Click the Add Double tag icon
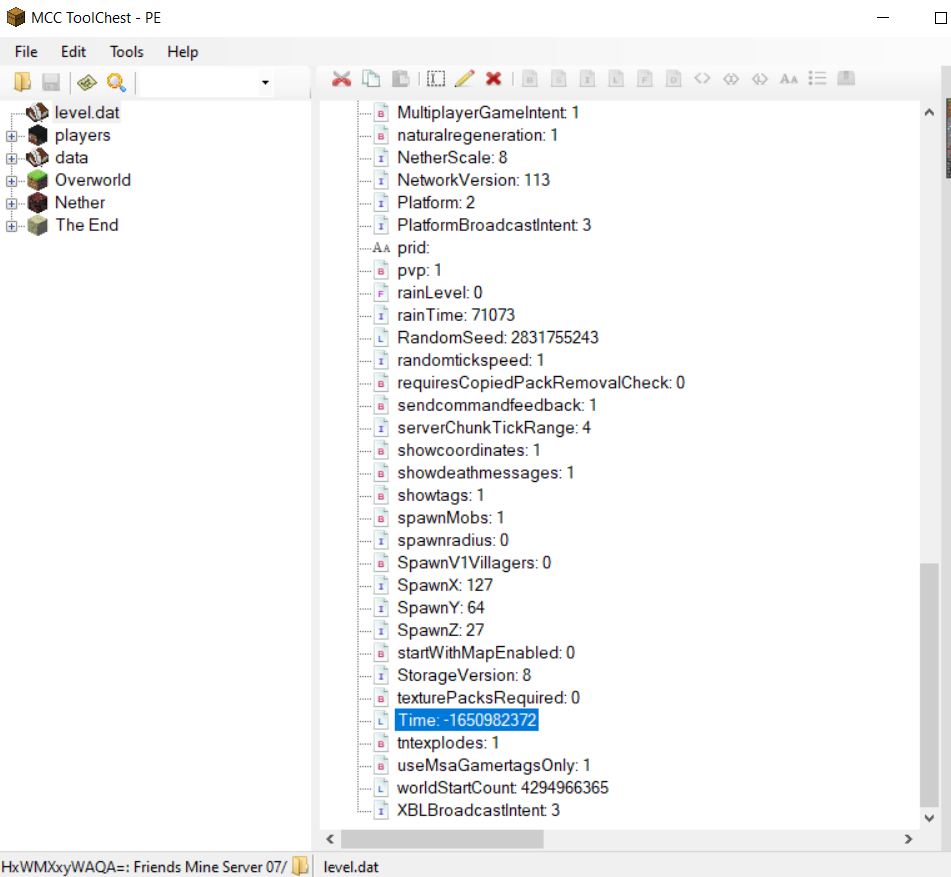Image resolution: width=951 pixels, height=877 pixels. coord(673,78)
